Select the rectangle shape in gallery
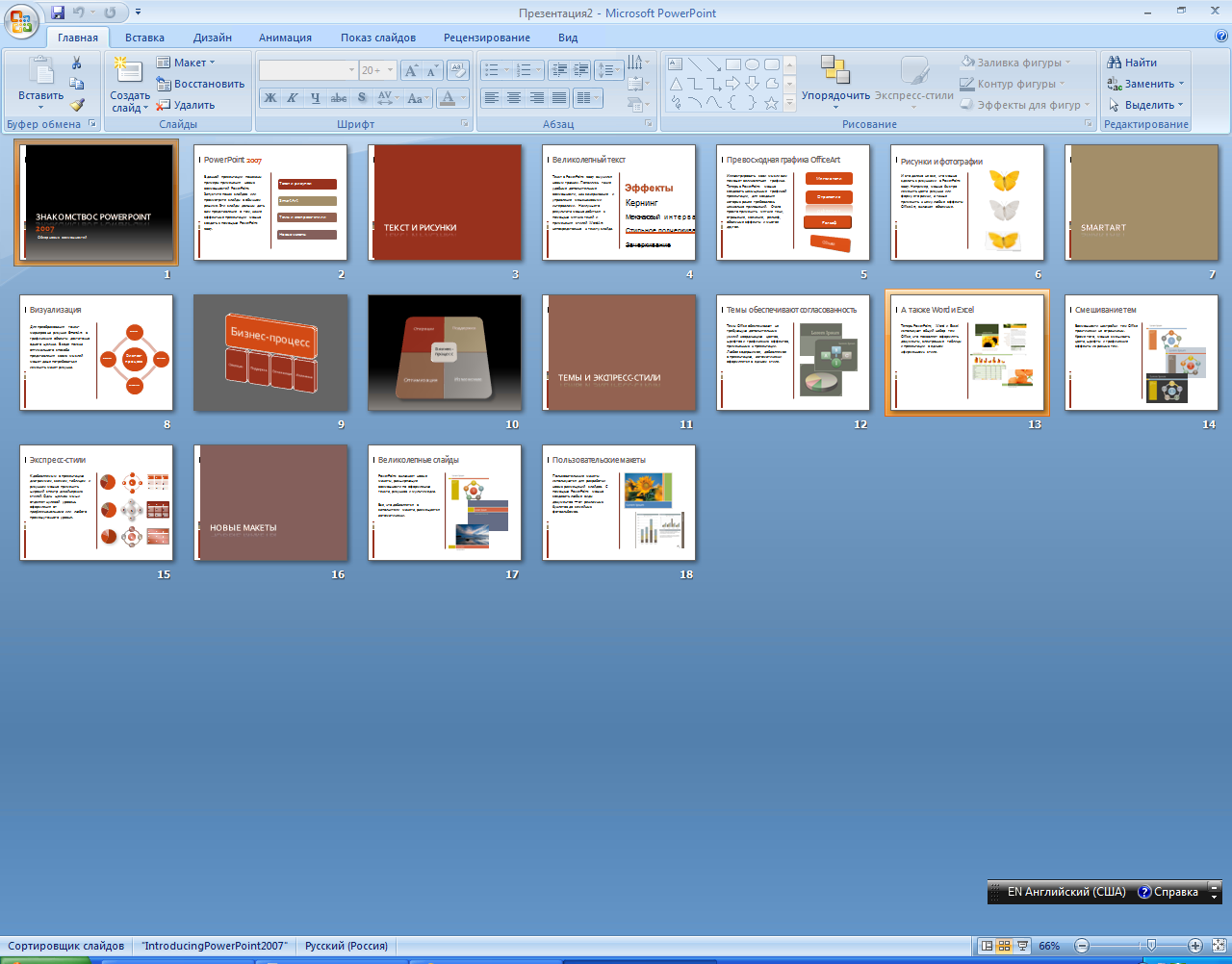This screenshot has height=964, width=1232. [732, 64]
